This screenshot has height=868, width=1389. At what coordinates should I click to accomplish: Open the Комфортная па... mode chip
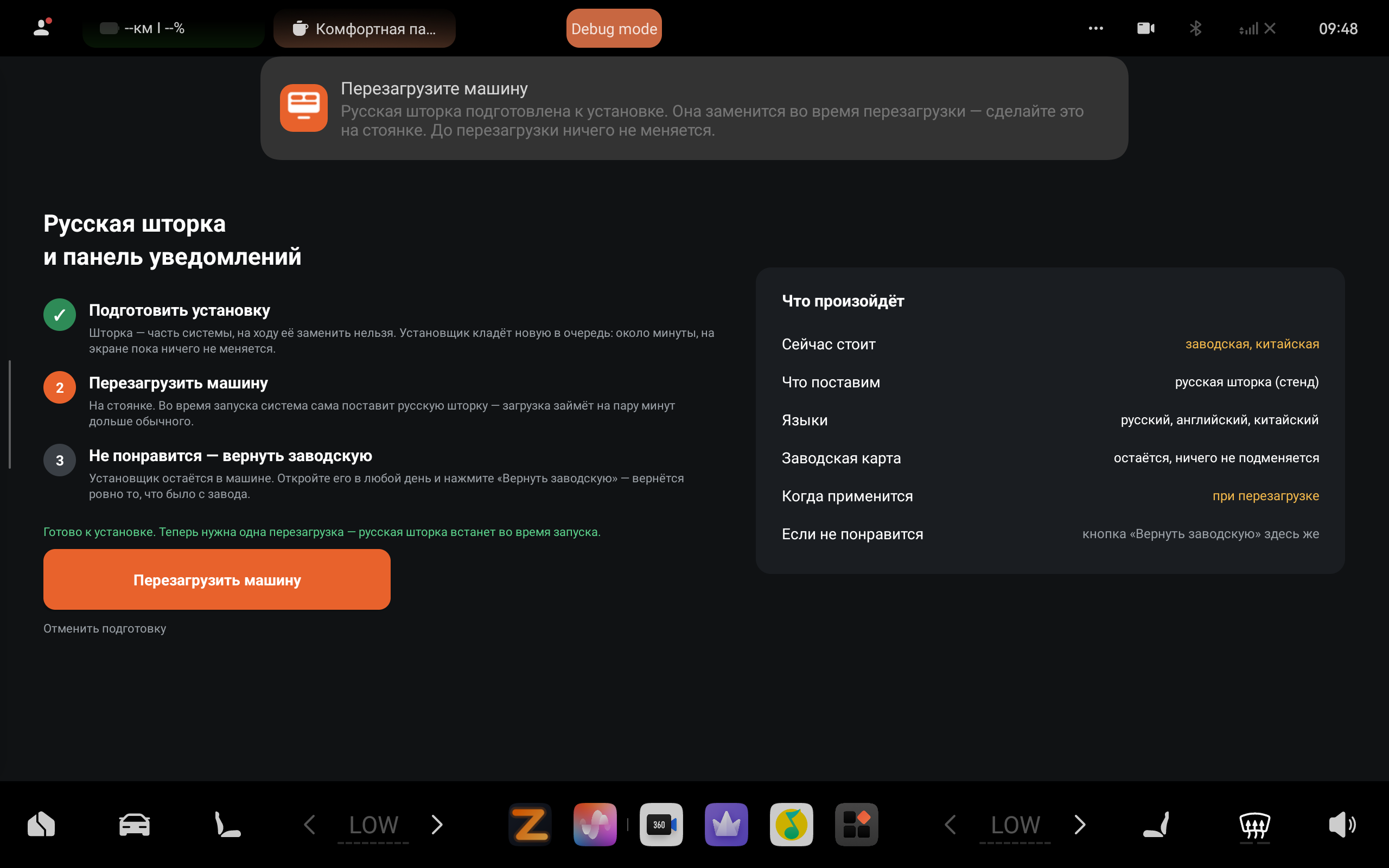pyautogui.click(x=365, y=28)
